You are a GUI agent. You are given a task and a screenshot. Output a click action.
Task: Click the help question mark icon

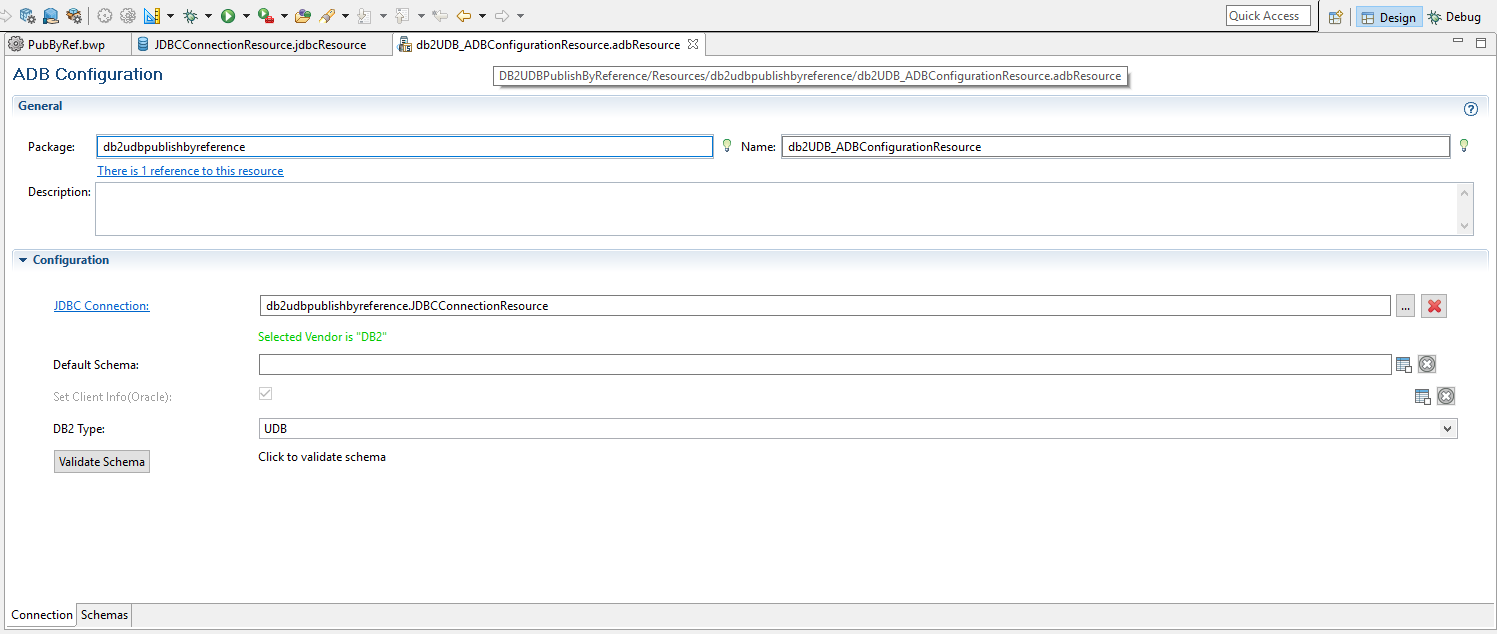(1470, 110)
